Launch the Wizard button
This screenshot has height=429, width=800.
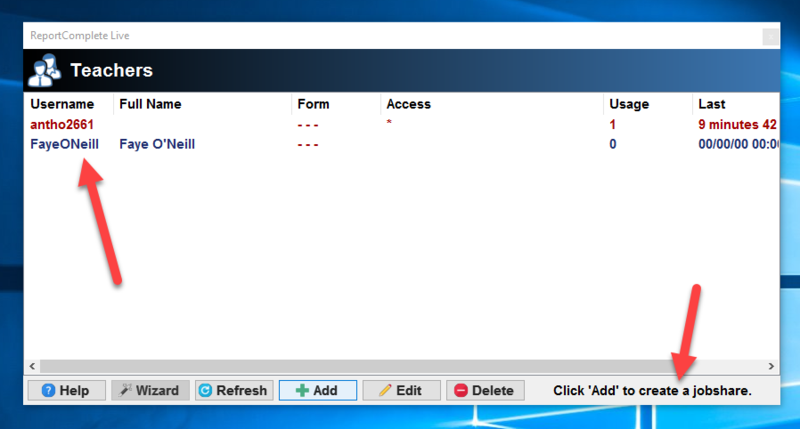(x=150, y=390)
